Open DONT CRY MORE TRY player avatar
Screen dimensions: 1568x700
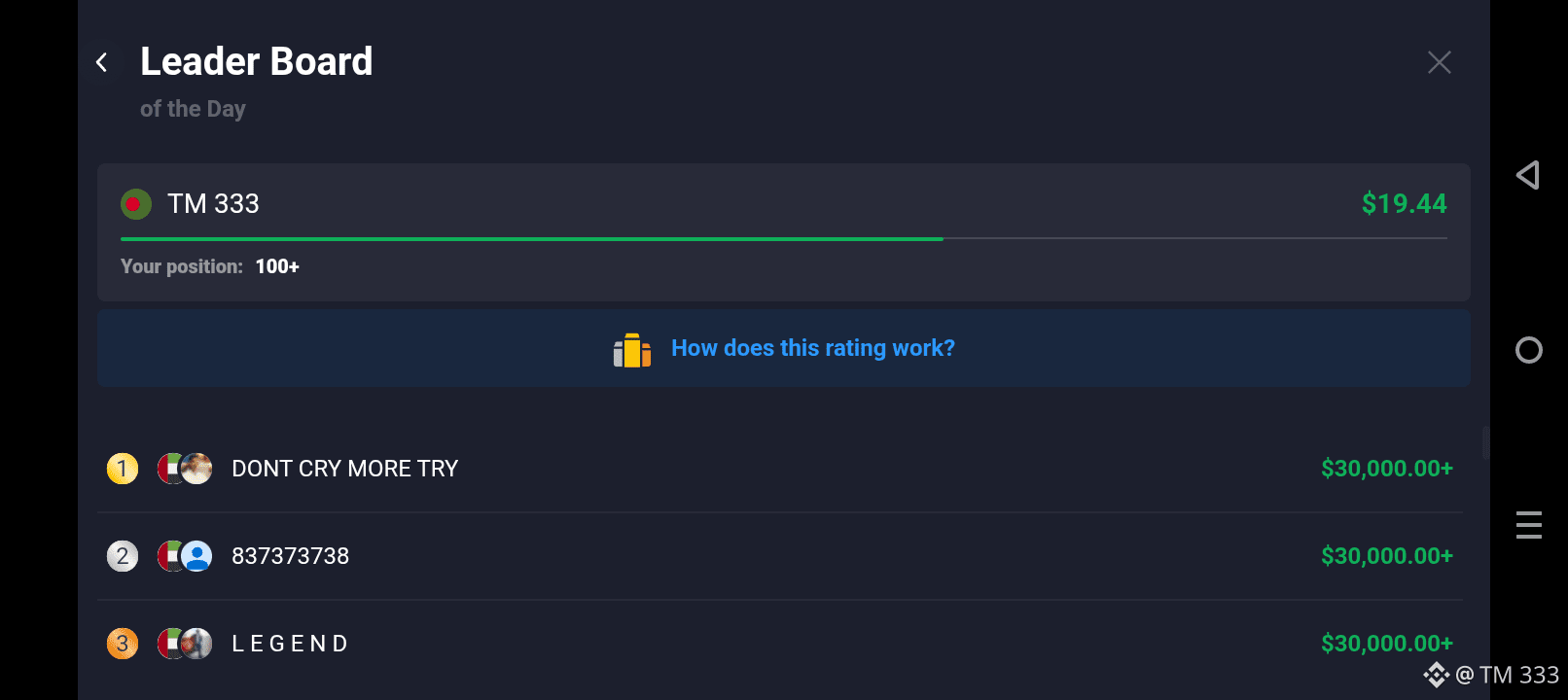(x=196, y=469)
